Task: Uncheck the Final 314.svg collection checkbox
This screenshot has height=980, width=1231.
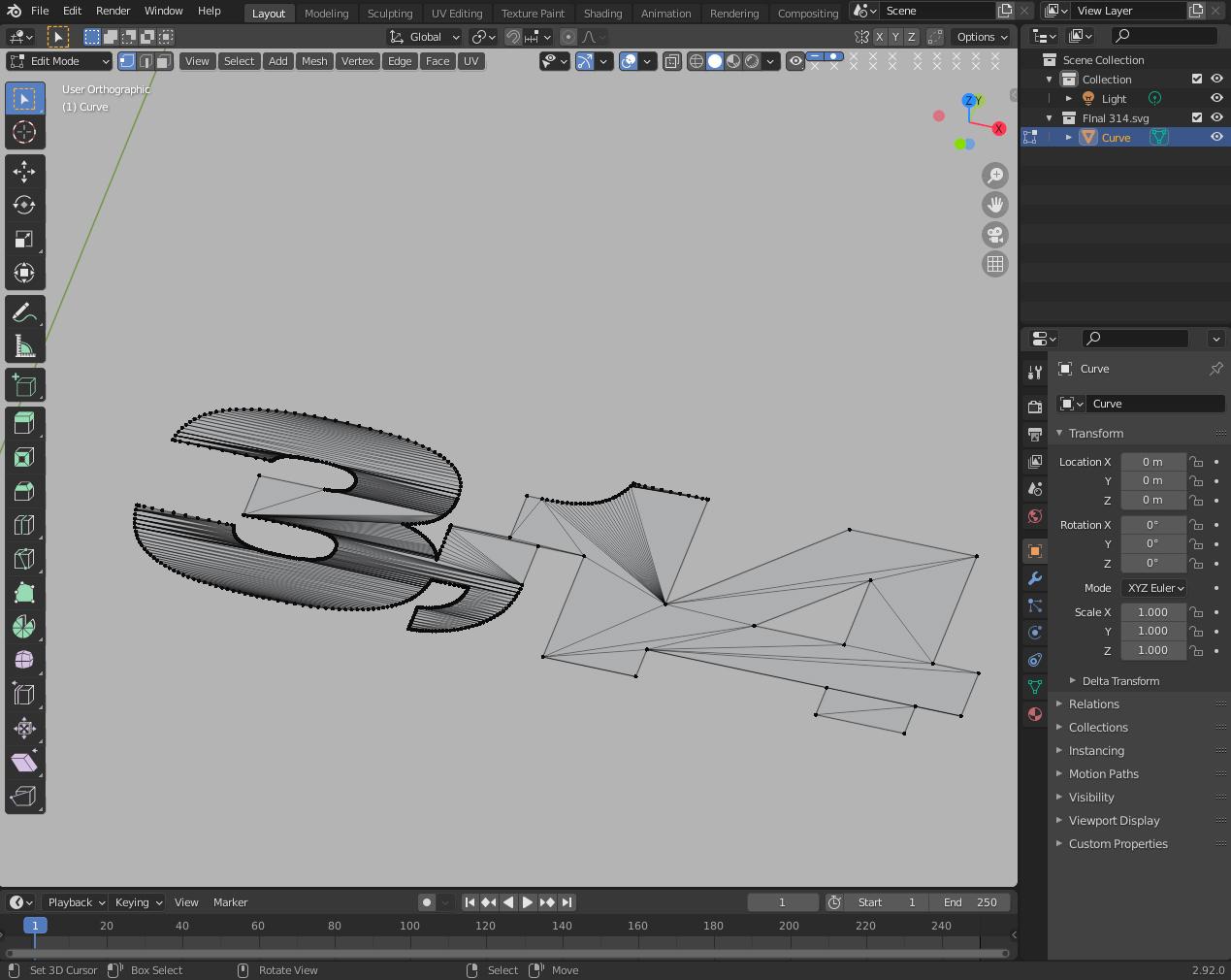Action: [1197, 117]
